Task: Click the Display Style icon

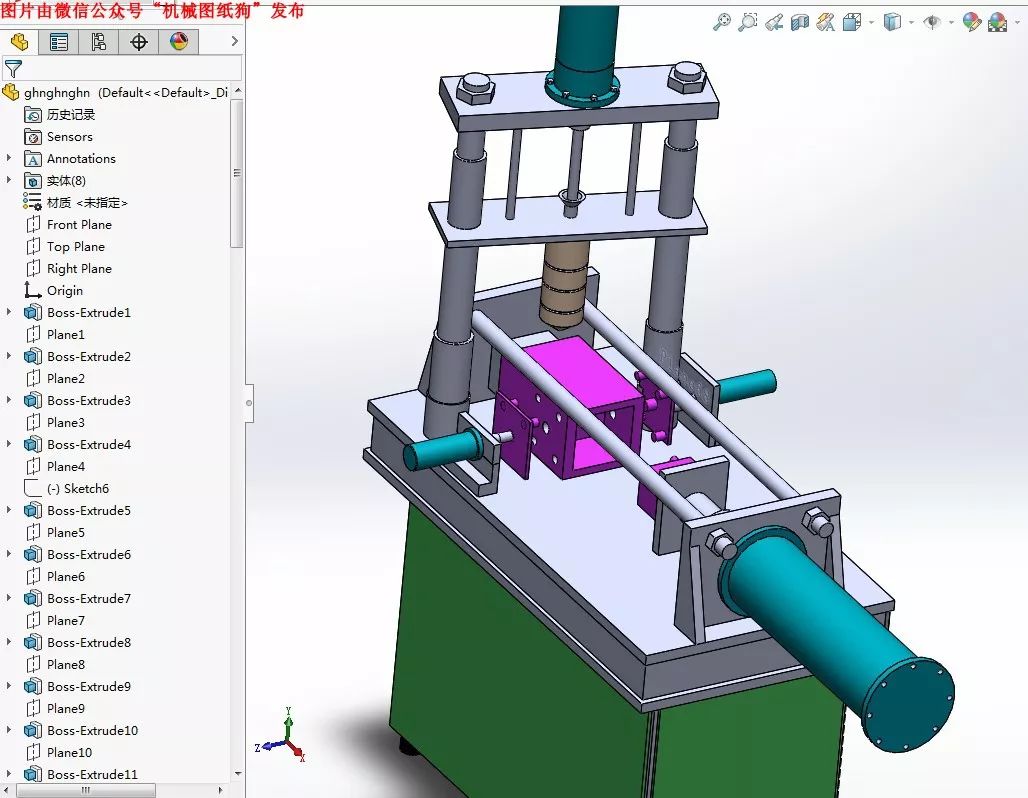Action: pos(892,22)
